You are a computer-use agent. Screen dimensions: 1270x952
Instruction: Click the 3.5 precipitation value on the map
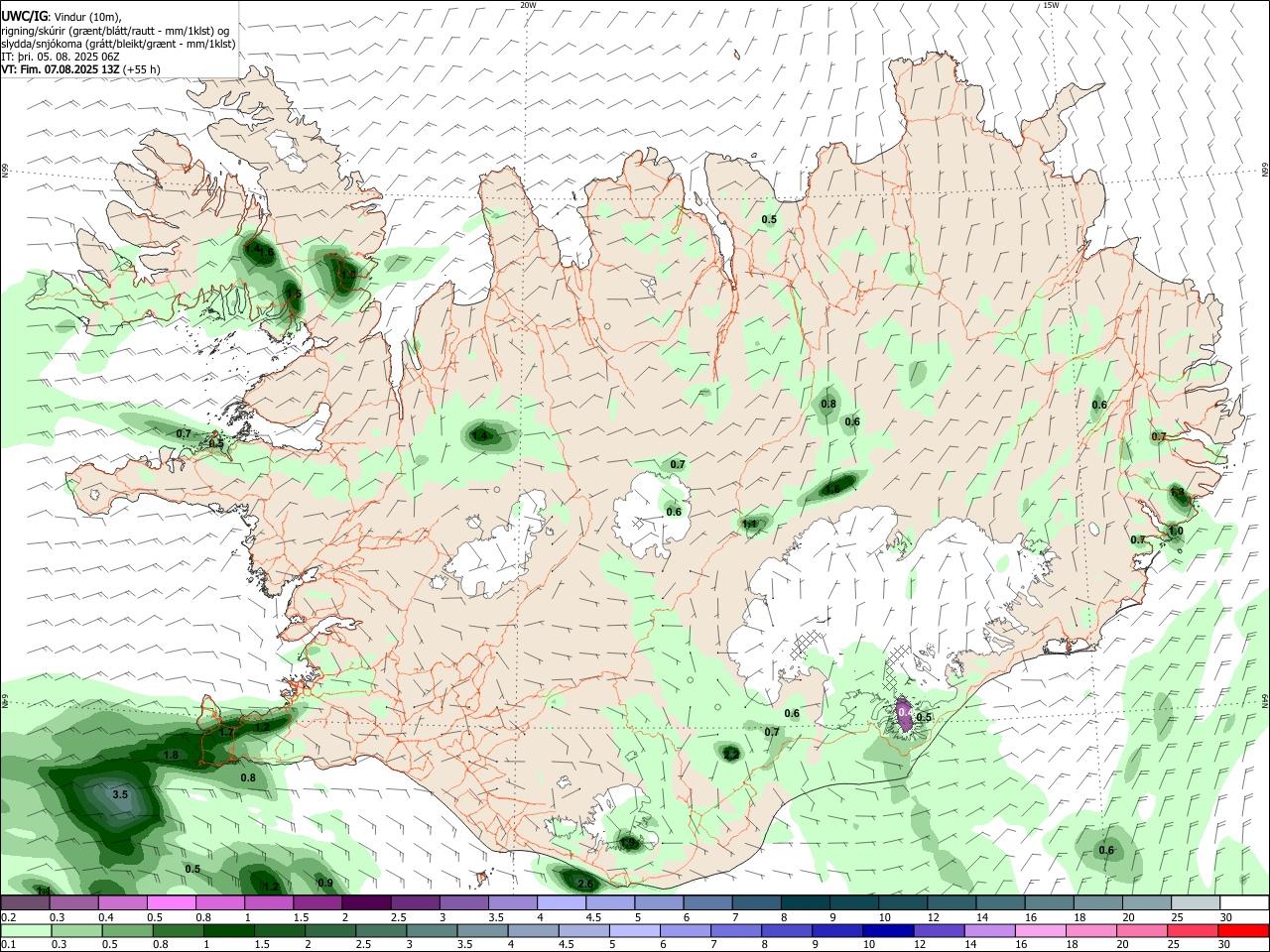pos(120,794)
